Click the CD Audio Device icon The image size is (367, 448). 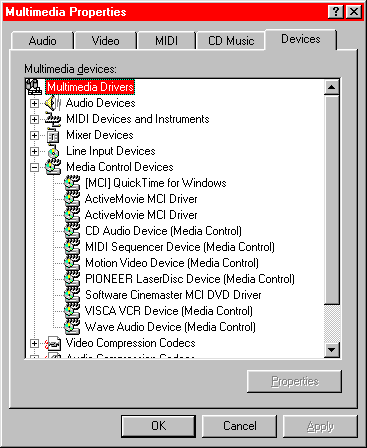(72, 231)
